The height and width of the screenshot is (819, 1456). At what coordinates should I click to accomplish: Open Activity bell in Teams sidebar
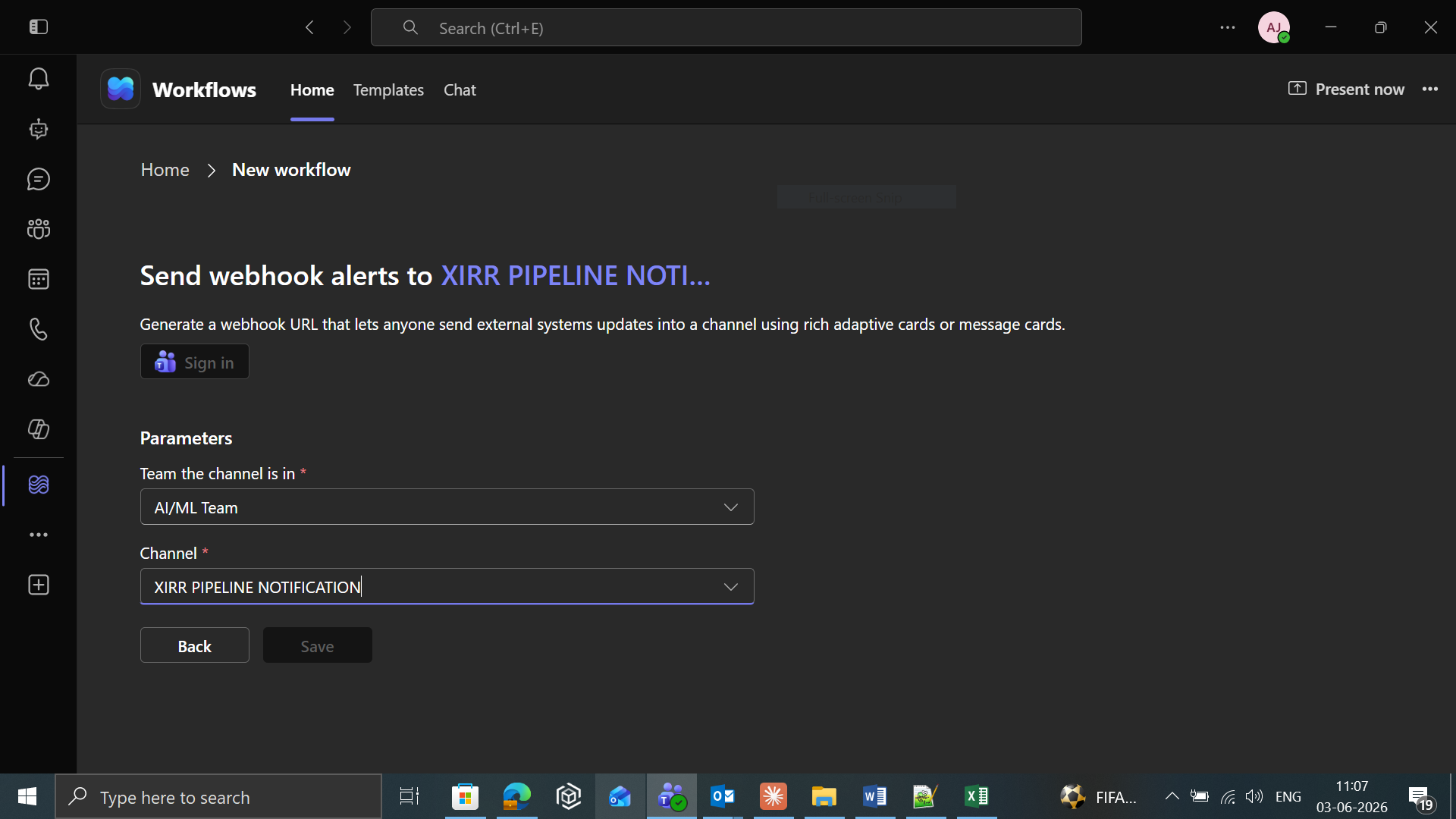click(39, 79)
